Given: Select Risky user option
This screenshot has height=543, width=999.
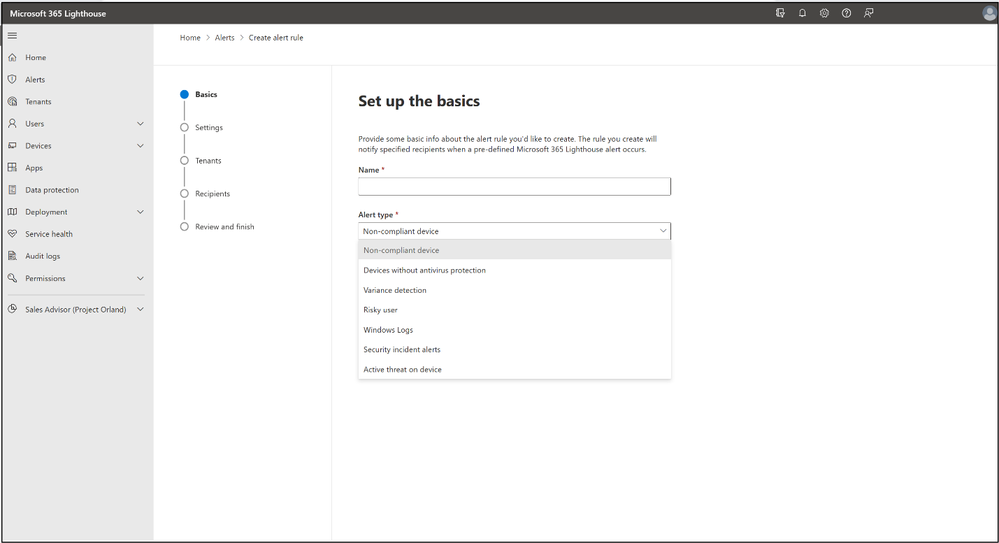Looking at the screenshot, I should (514, 310).
